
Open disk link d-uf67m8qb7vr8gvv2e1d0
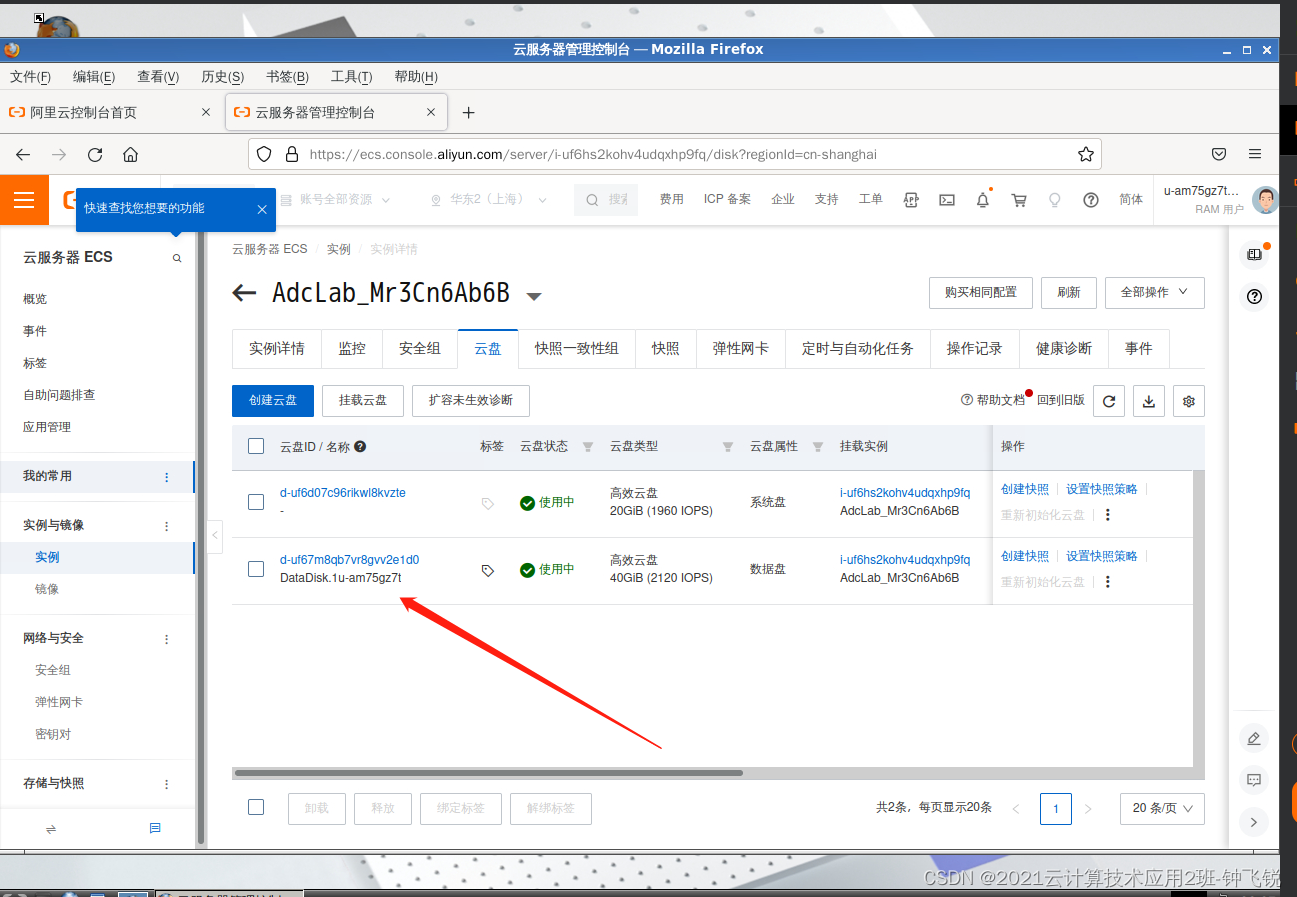tap(350, 560)
